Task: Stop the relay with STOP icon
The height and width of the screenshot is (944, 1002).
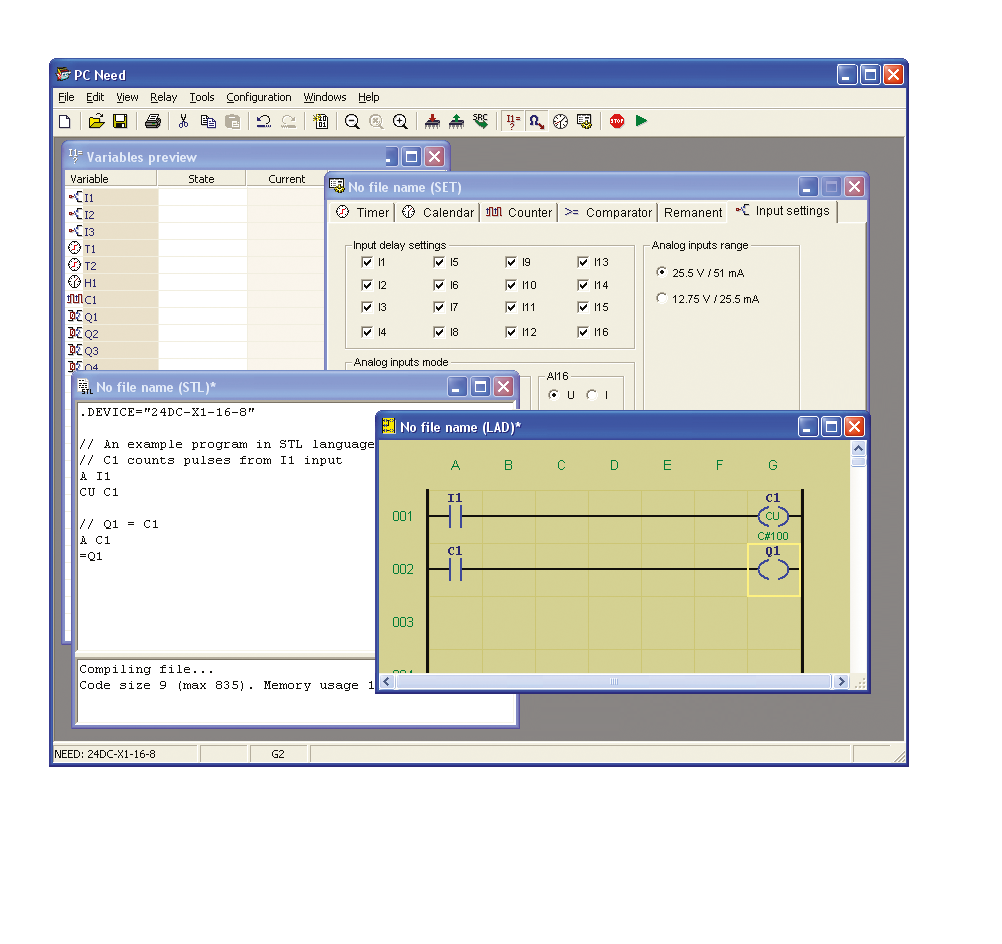Action: point(617,121)
